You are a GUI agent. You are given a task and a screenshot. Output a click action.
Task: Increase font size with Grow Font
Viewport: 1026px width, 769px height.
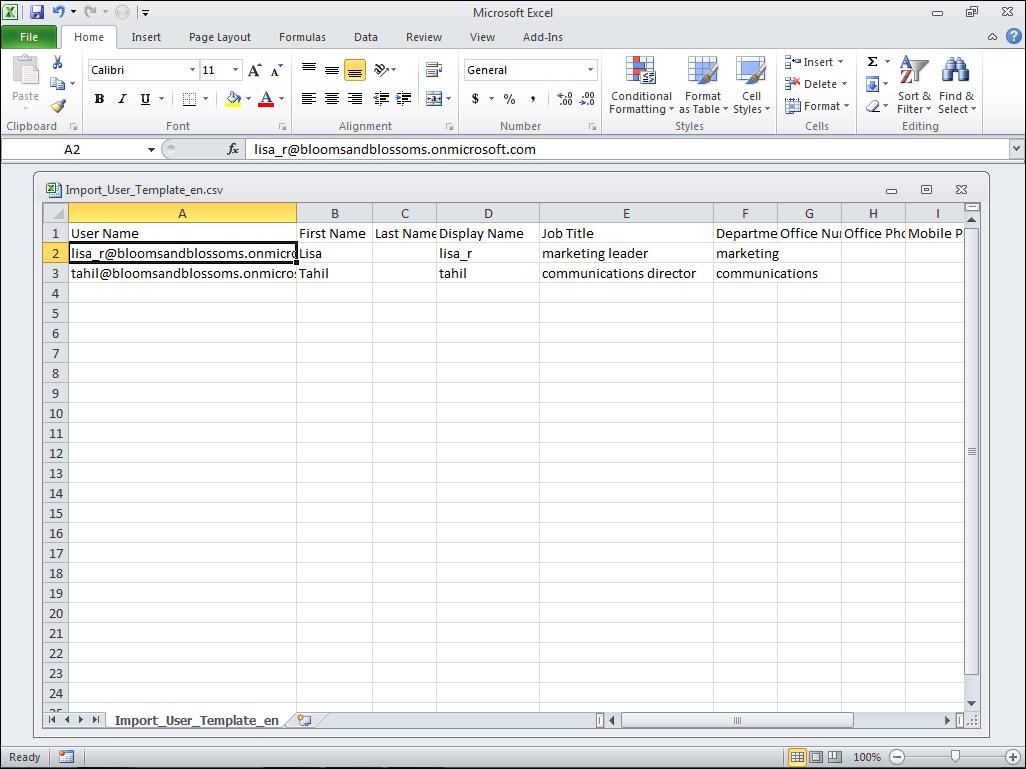255,70
